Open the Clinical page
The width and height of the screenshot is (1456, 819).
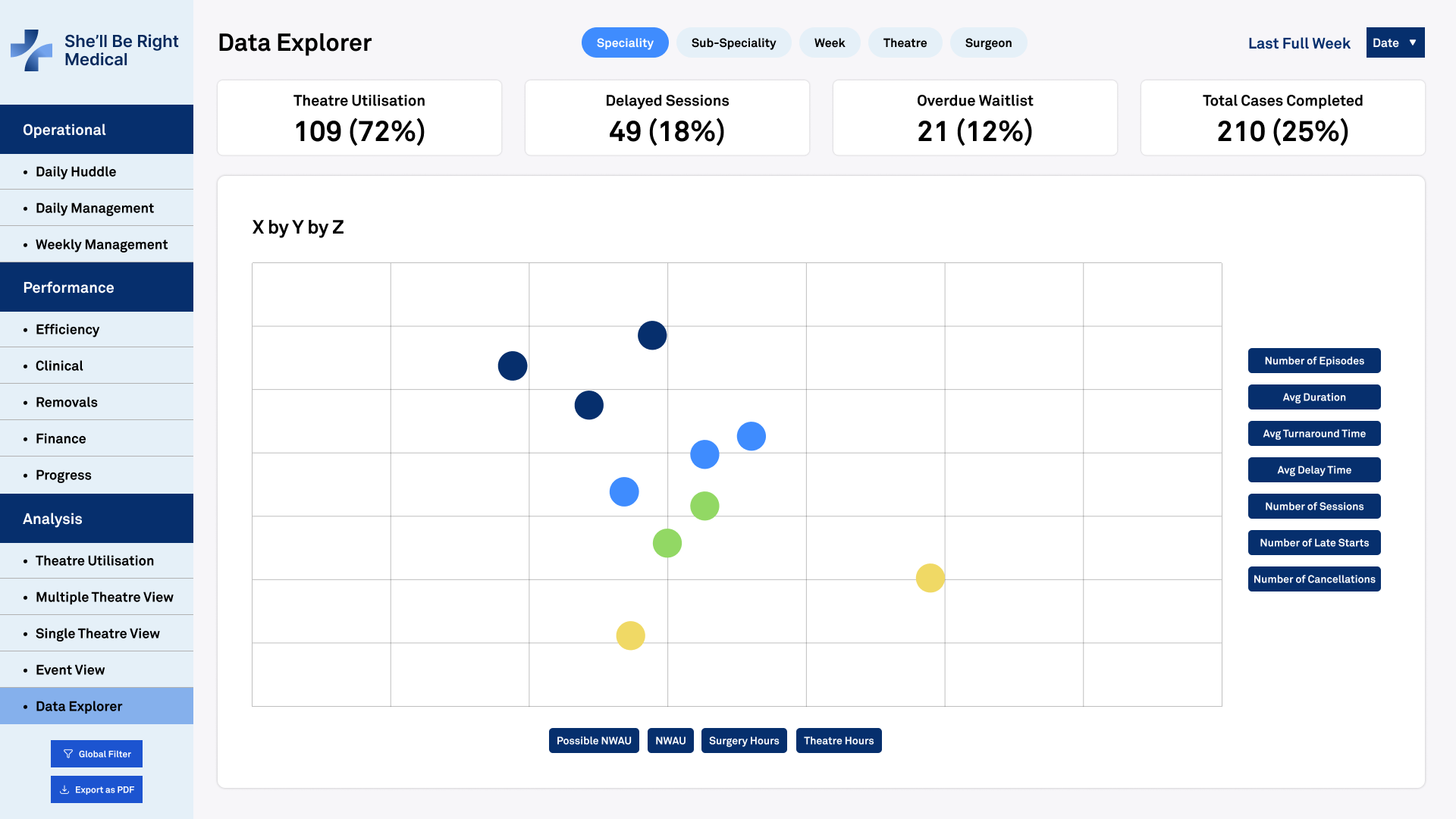point(96,366)
